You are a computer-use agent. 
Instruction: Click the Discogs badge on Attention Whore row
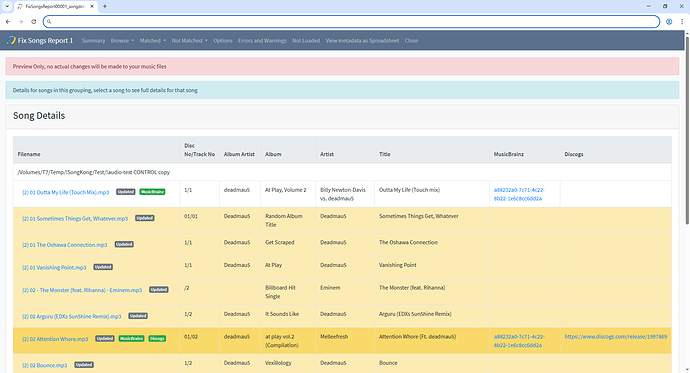point(157,339)
